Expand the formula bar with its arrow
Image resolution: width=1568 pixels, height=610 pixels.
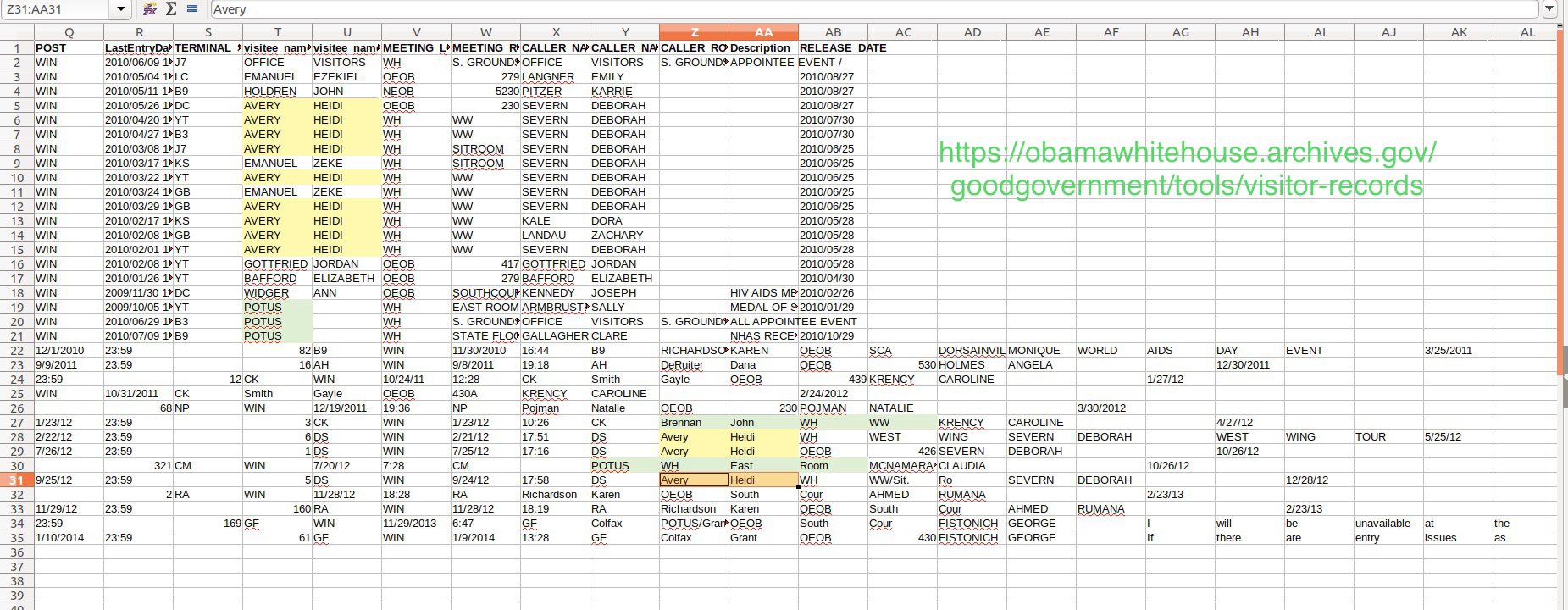coord(1549,9)
